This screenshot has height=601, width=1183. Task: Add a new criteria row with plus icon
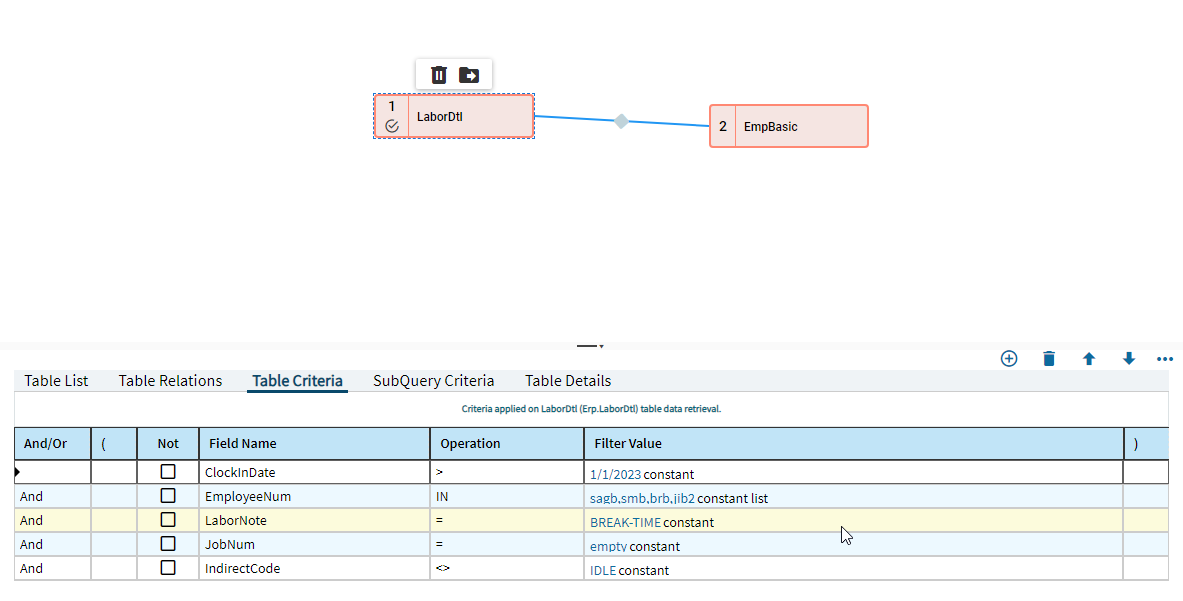coord(1009,359)
